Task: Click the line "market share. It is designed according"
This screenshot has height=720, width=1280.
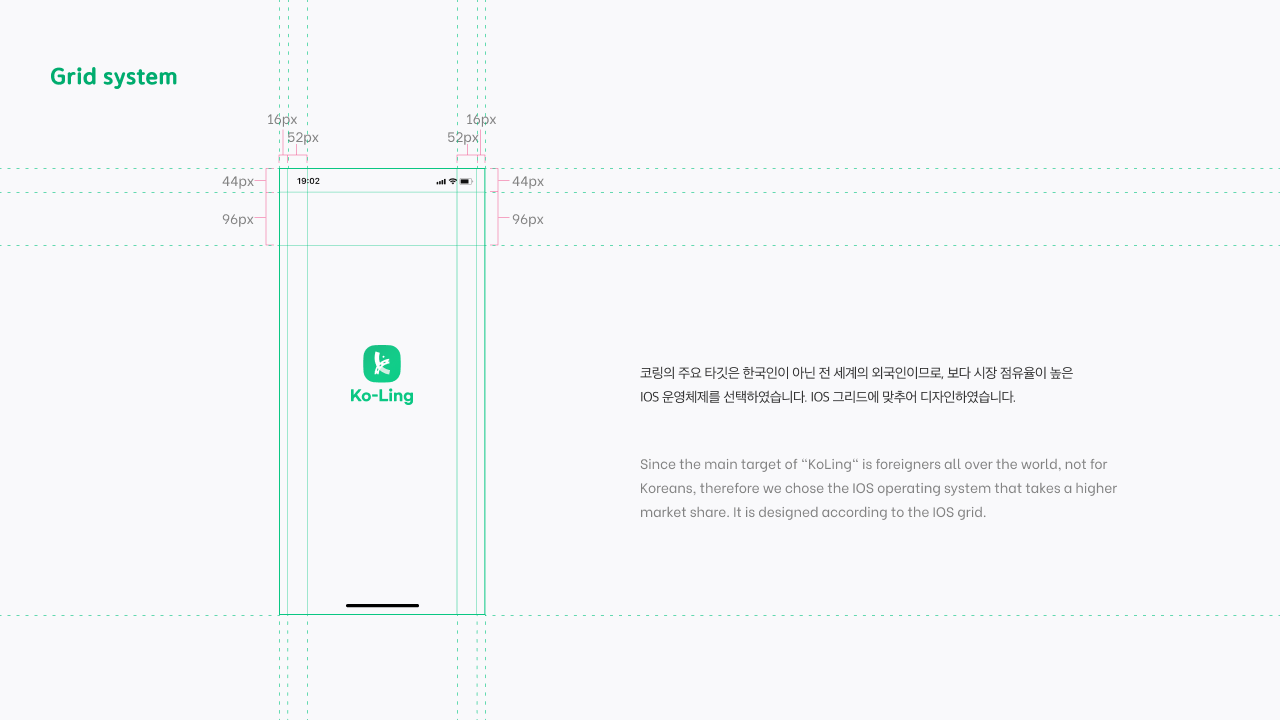Action: (813, 512)
